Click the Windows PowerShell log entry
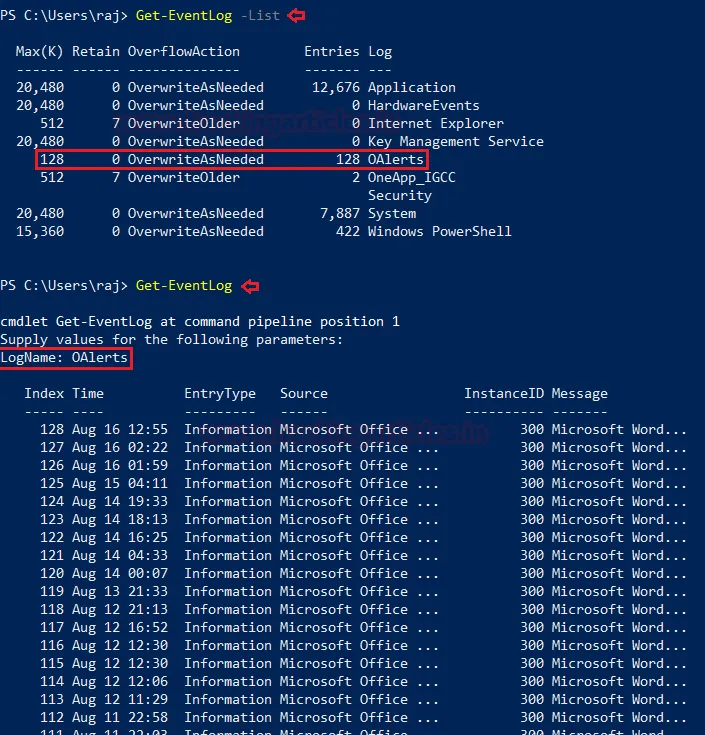705x735 pixels. [x=439, y=231]
